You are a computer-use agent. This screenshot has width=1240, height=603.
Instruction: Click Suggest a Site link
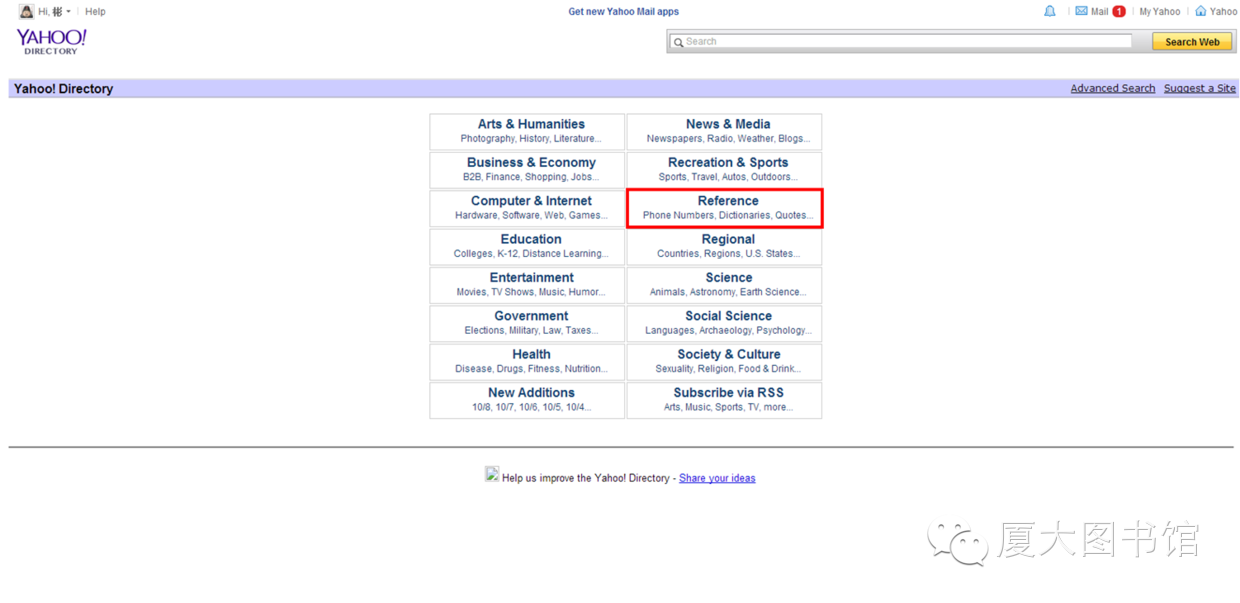point(1200,88)
